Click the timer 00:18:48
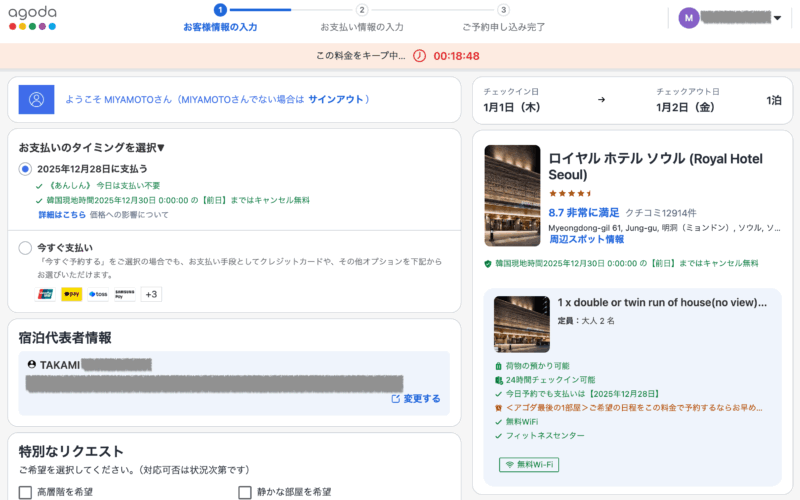The width and height of the screenshot is (800, 500). coord(456,56)
